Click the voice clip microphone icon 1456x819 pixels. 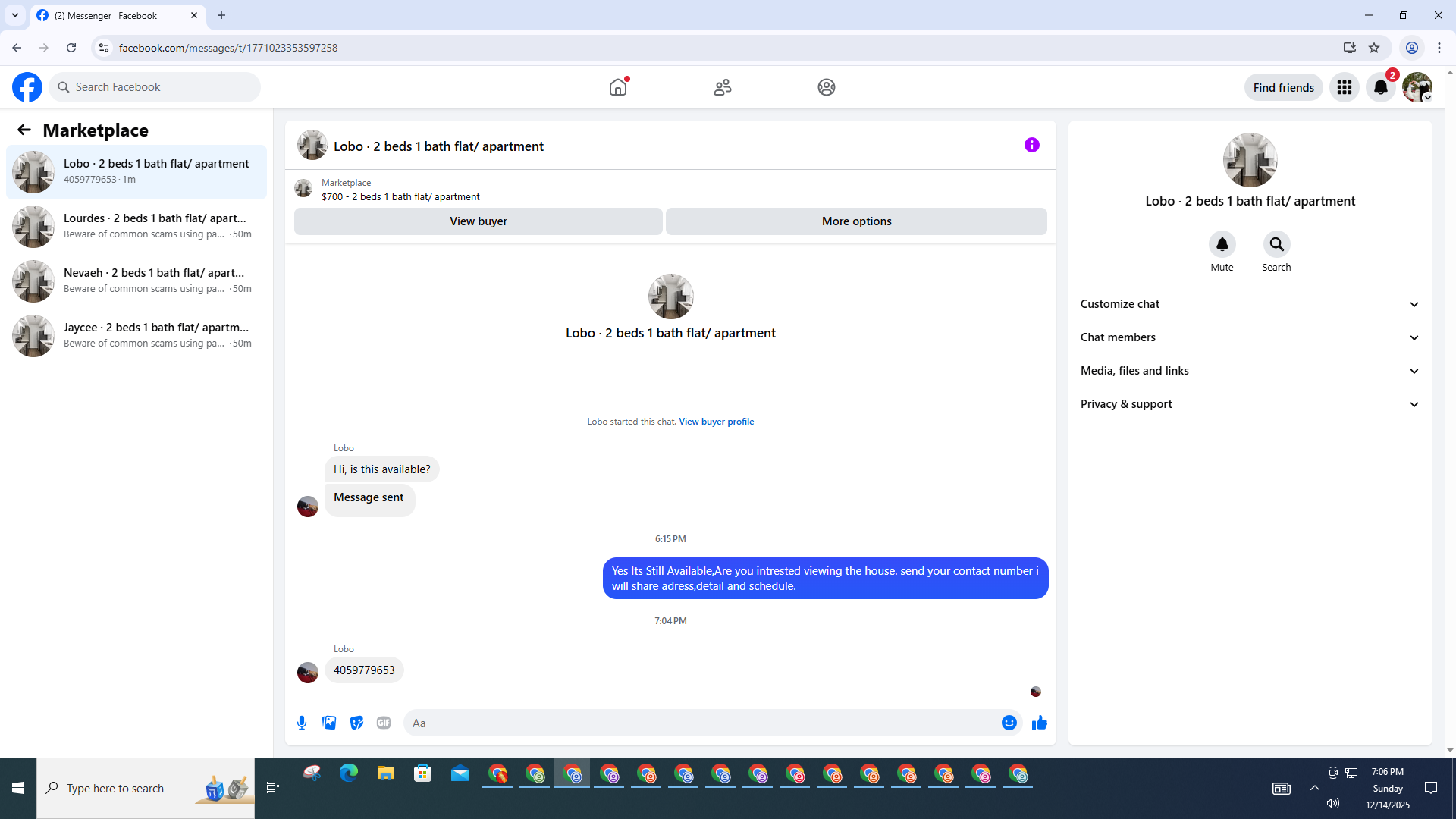(x=302, y=723)
